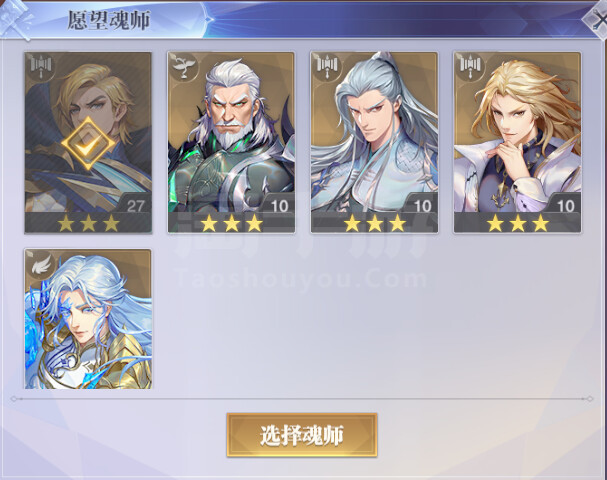The width and height of the screenshot is (607, 480).
Task: Click three-star rating on silver-haired swordsman card
Action: point(374,223)
